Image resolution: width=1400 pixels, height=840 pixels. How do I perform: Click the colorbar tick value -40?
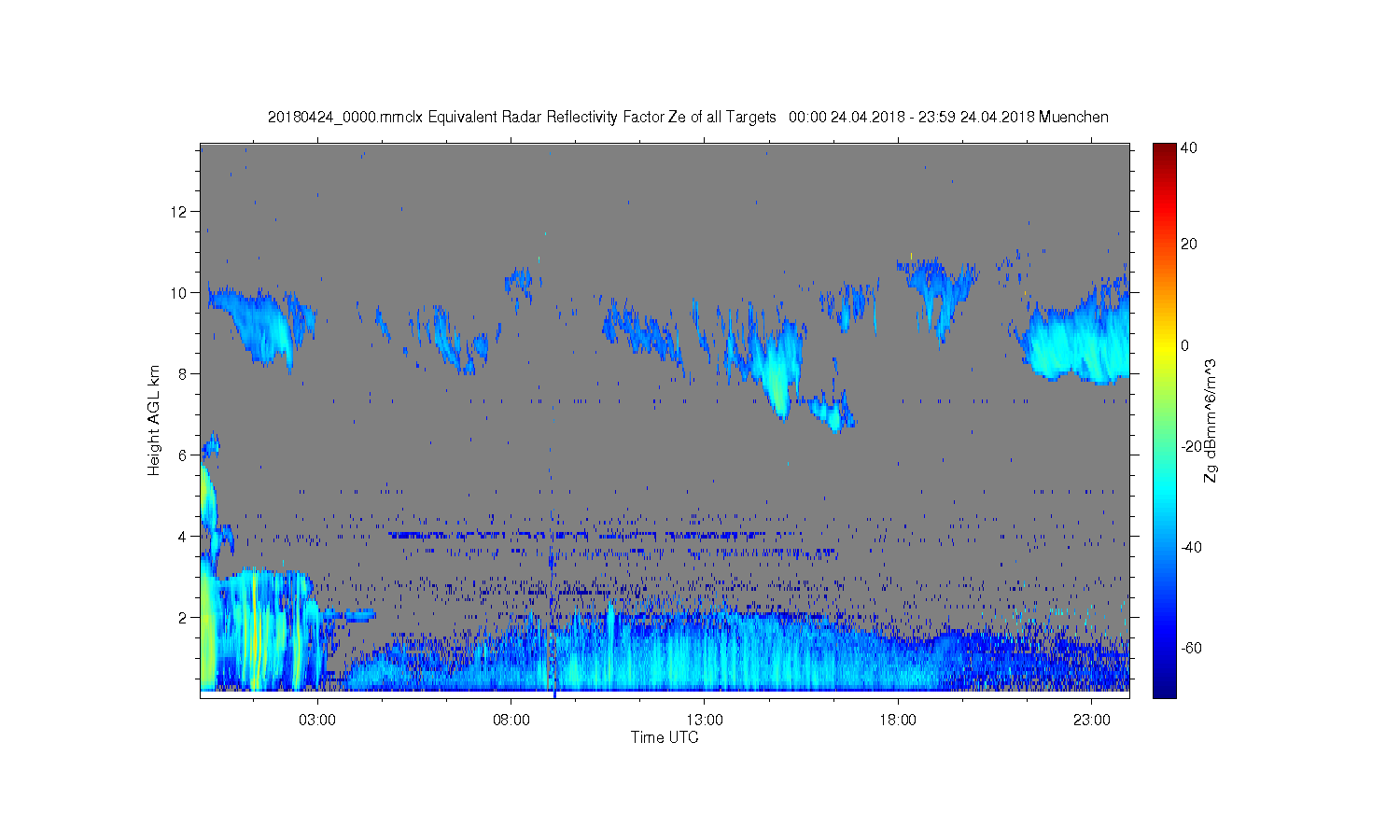tap(1191, 547)
